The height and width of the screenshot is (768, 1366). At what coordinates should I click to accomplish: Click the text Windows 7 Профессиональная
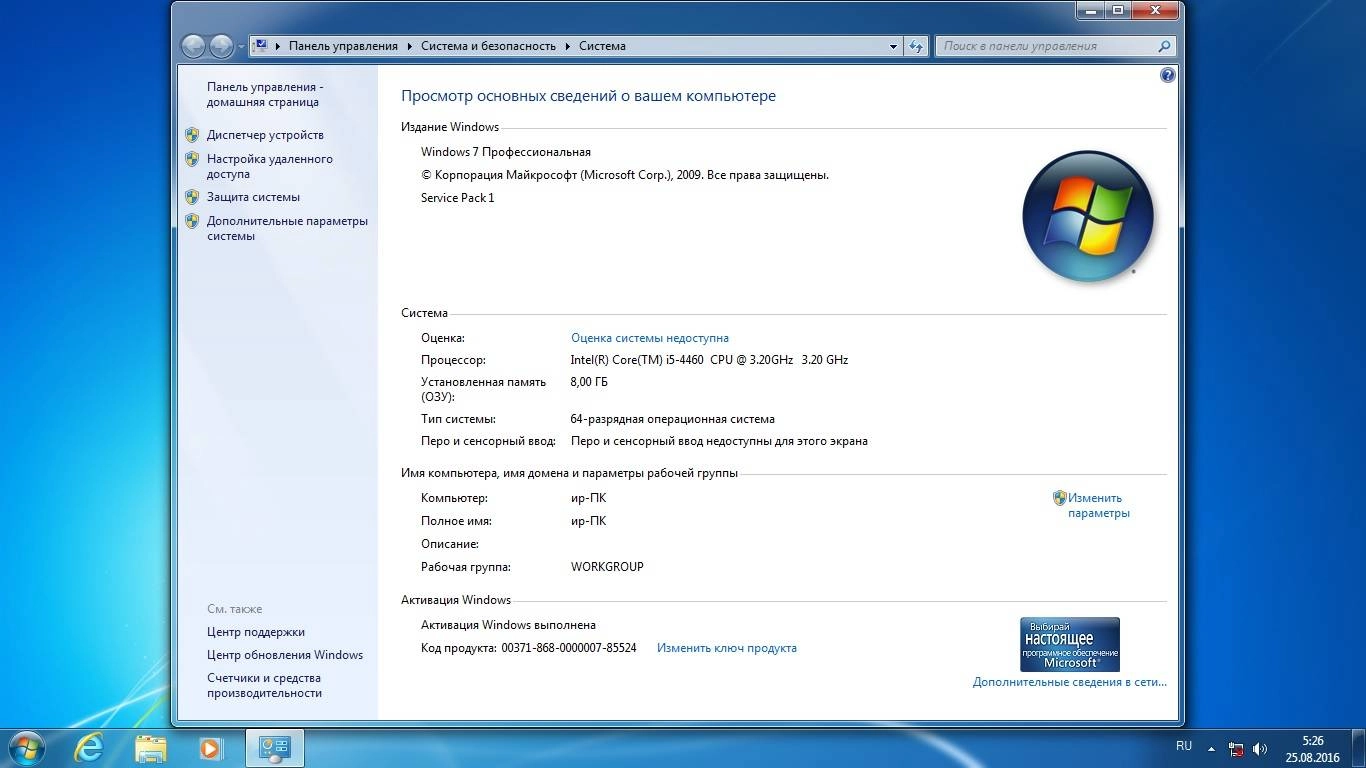pyautogui.click(x=506, y=152)
